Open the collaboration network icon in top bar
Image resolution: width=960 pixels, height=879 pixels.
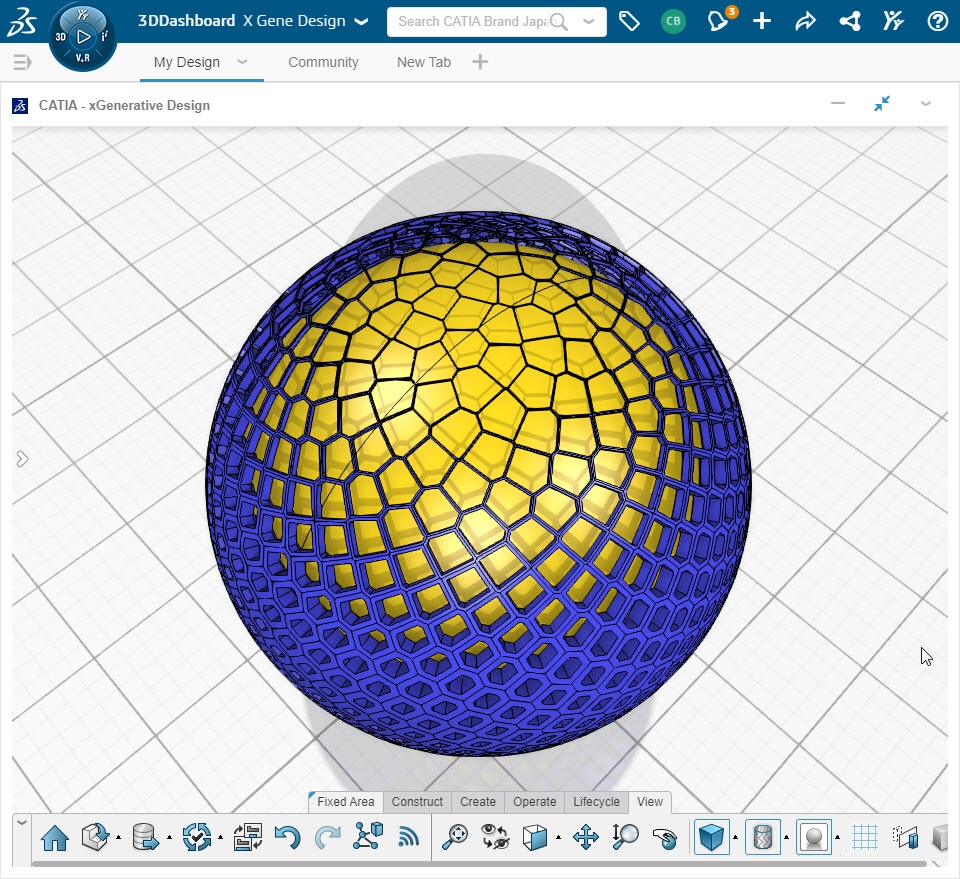(x=850, y=21)
